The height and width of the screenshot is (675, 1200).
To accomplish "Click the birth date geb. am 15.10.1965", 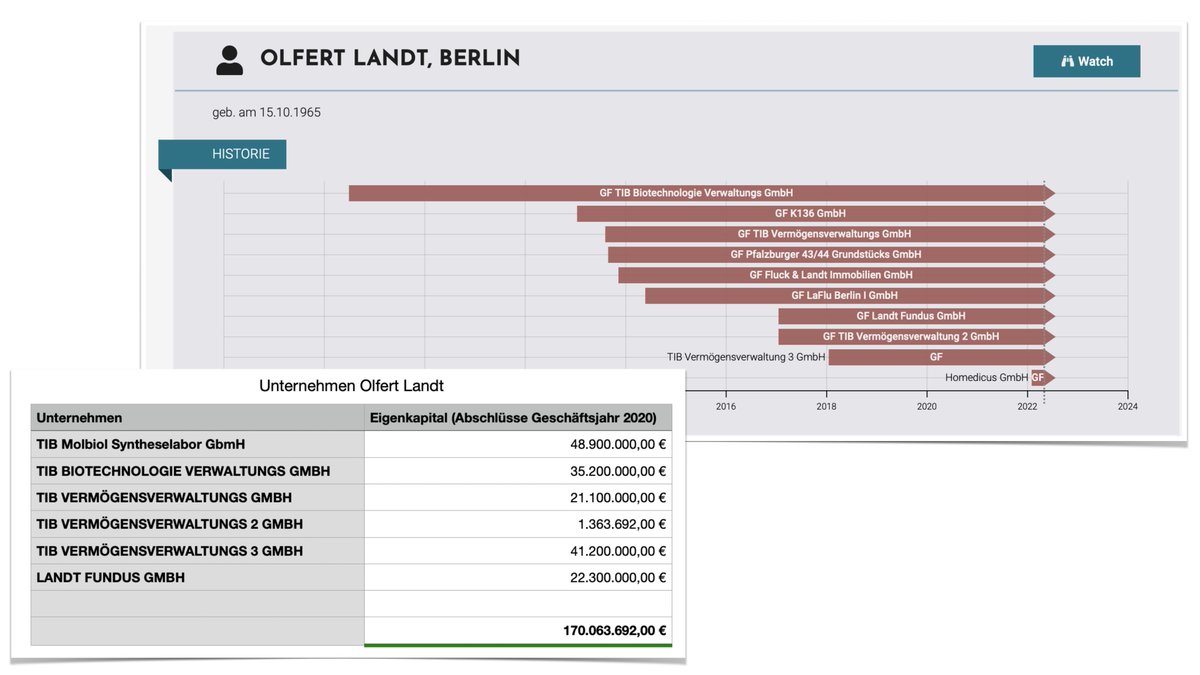I will (x=266, y=112).
